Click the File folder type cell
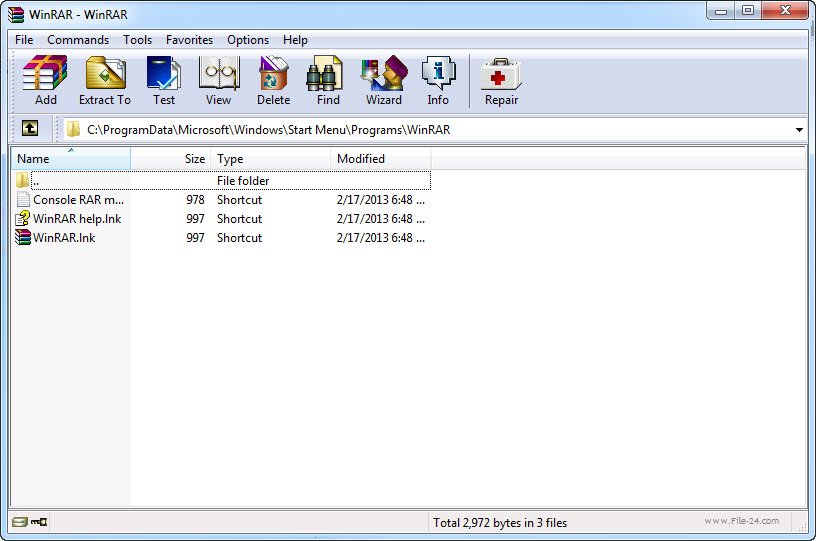The width and height of the screenshot is (816, 541). [243, 181]
